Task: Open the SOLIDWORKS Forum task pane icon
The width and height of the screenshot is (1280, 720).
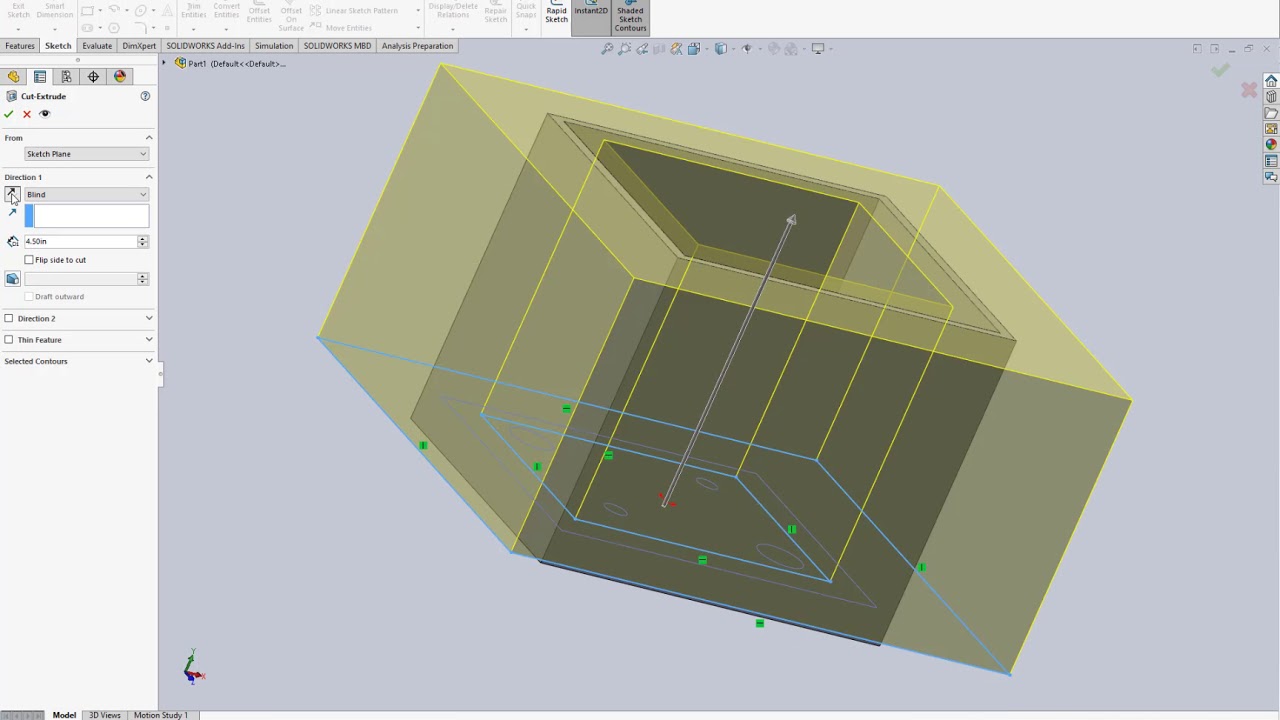Action: [x=1271, y=177]
